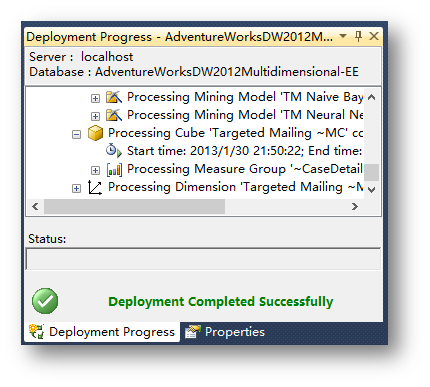Select the Deployment Progress tab
Viewport: 430px width, 387px height.
pos(102,332)
